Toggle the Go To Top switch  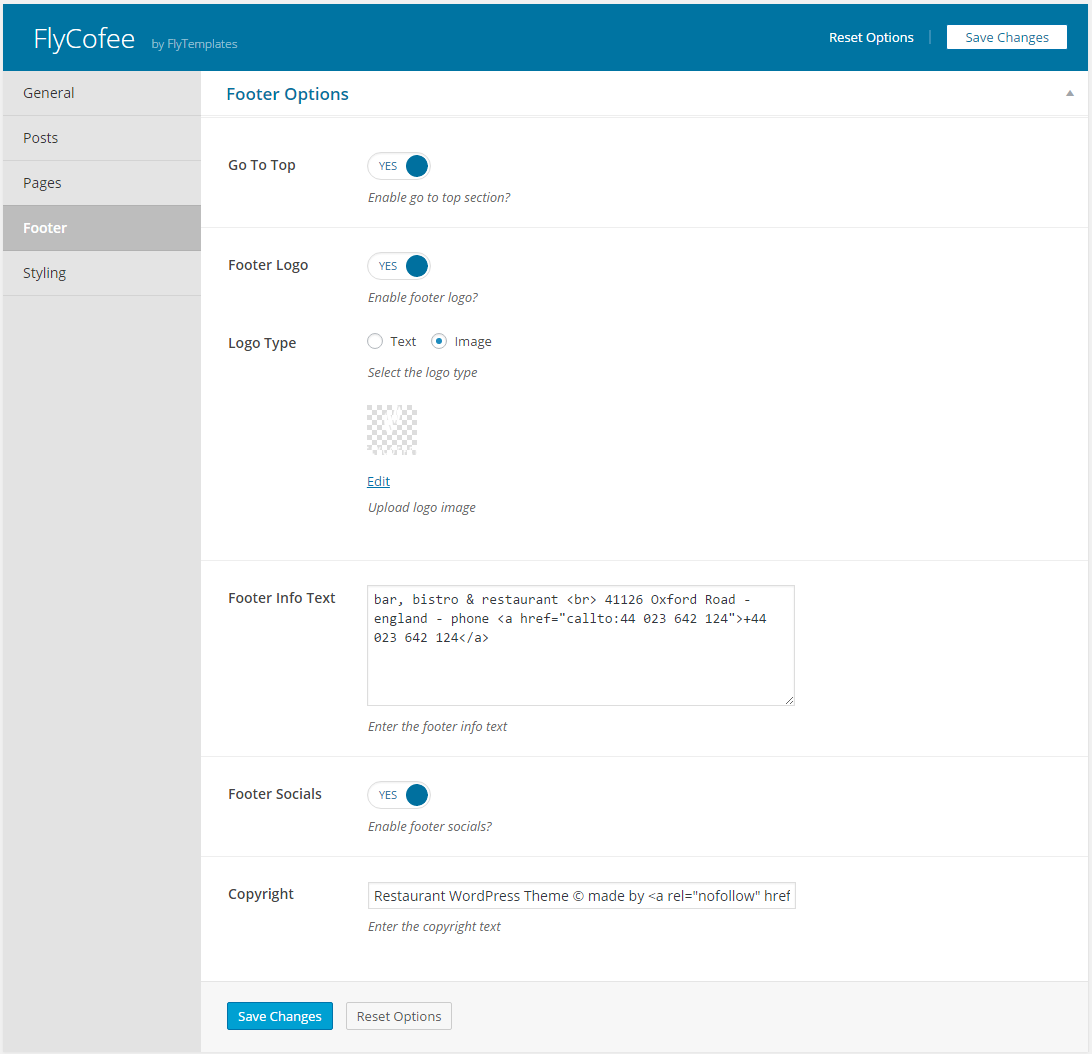399,166
